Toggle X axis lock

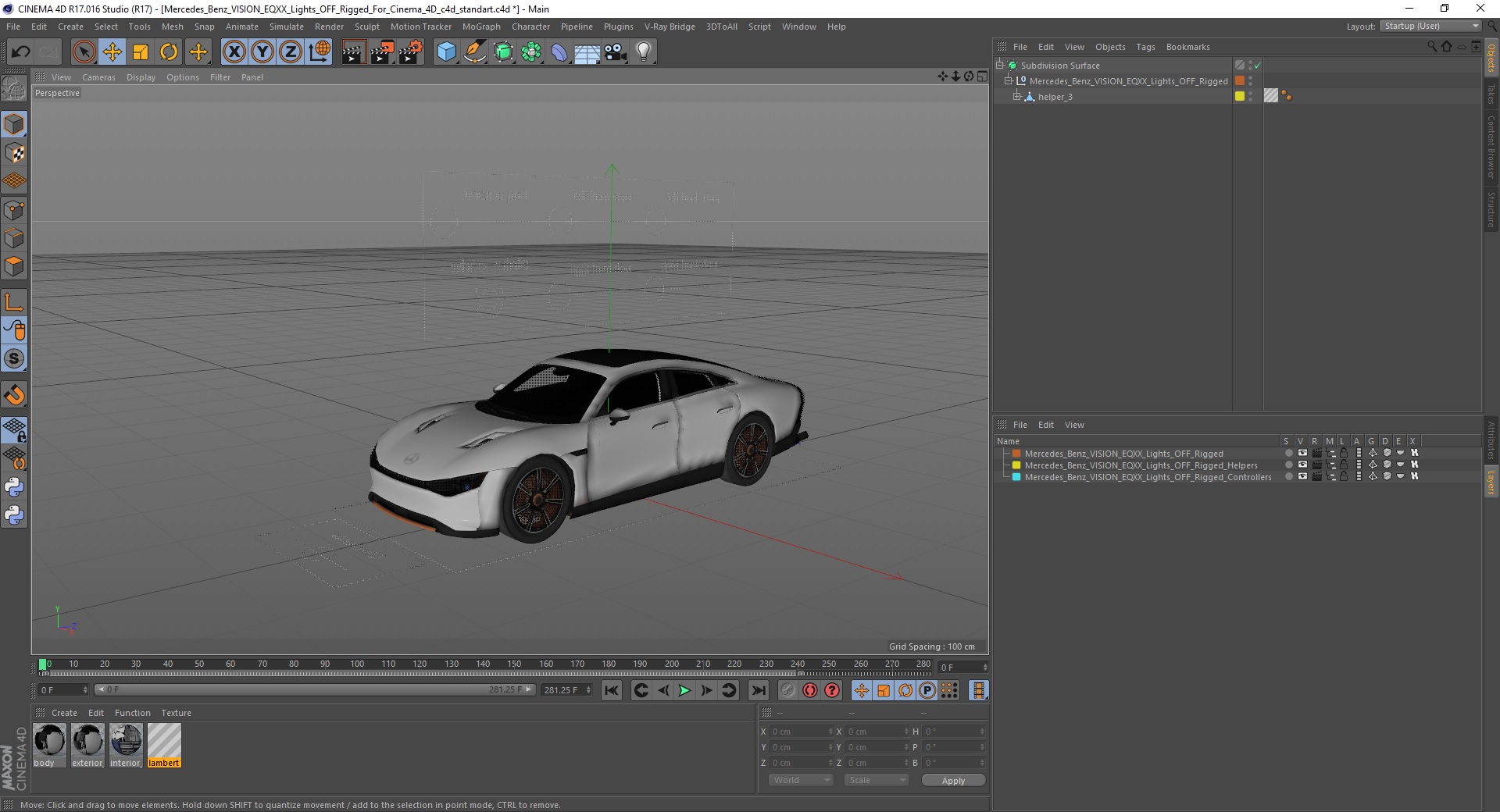(x=234, y=52)
